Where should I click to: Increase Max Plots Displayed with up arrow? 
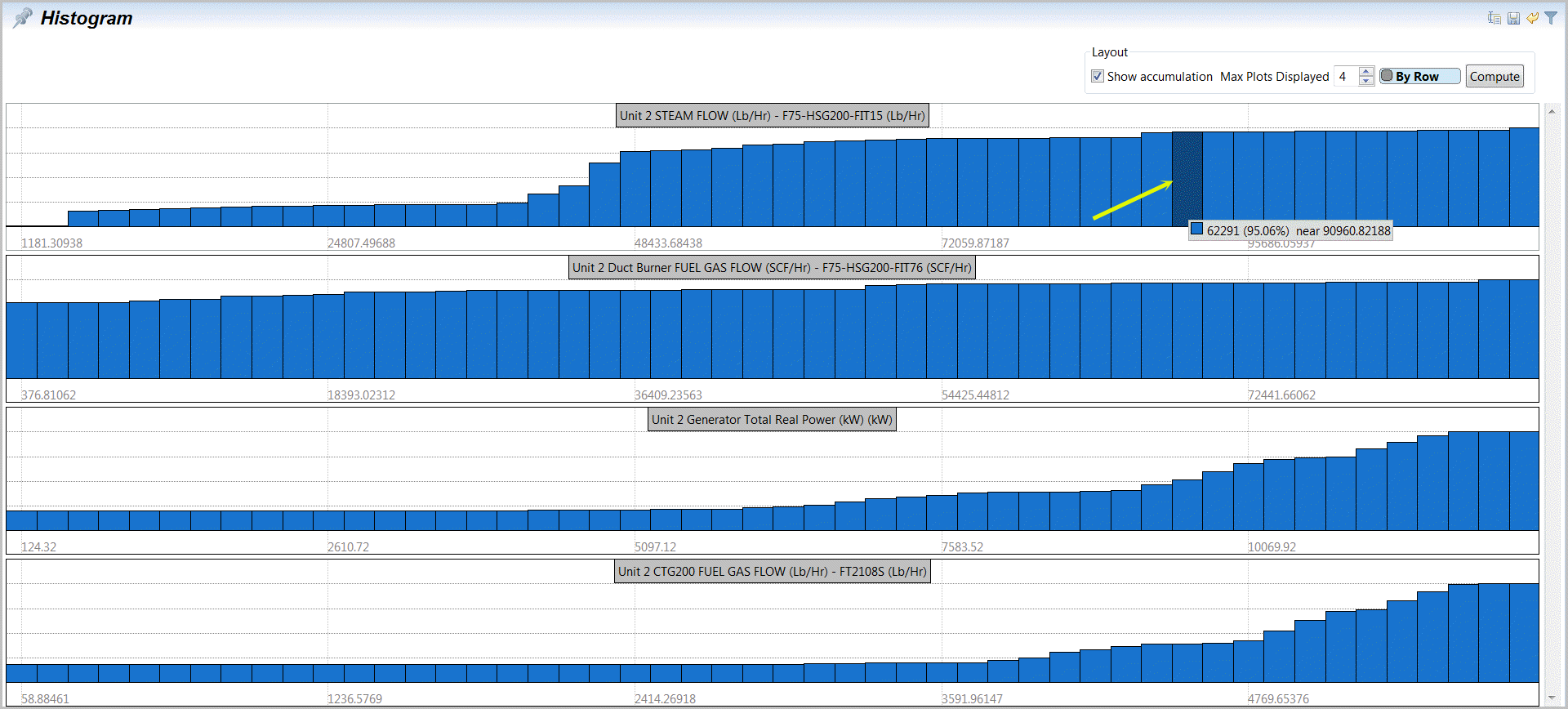point(1366,72)
